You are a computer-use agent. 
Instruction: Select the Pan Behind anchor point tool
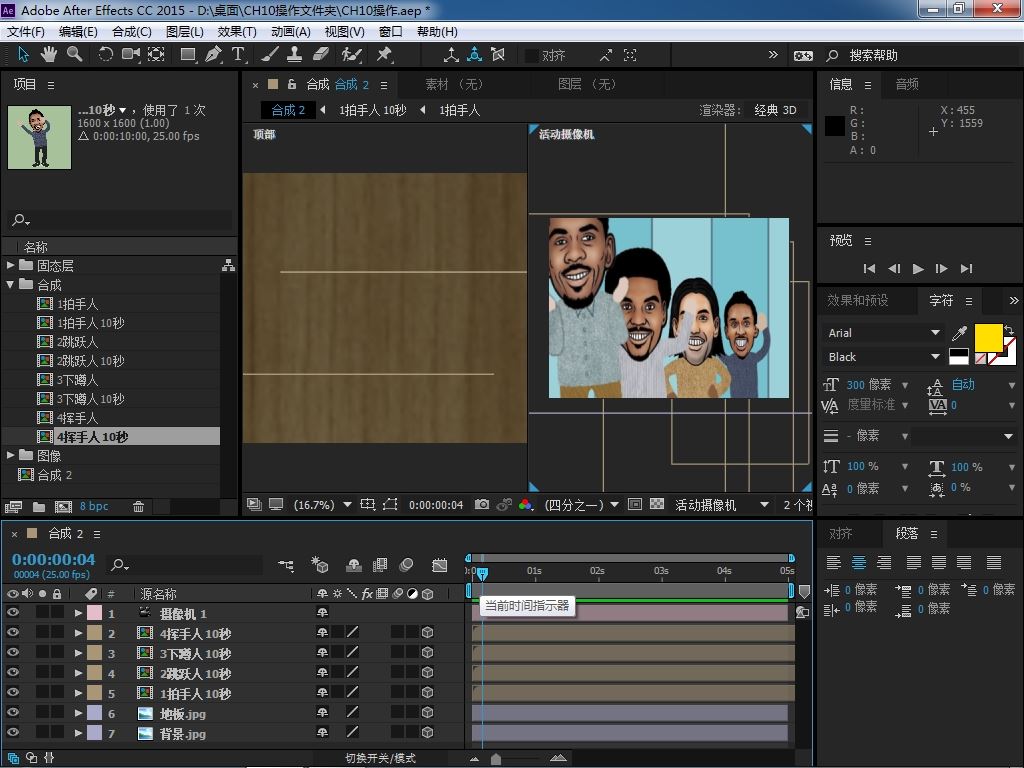[156, 55]
